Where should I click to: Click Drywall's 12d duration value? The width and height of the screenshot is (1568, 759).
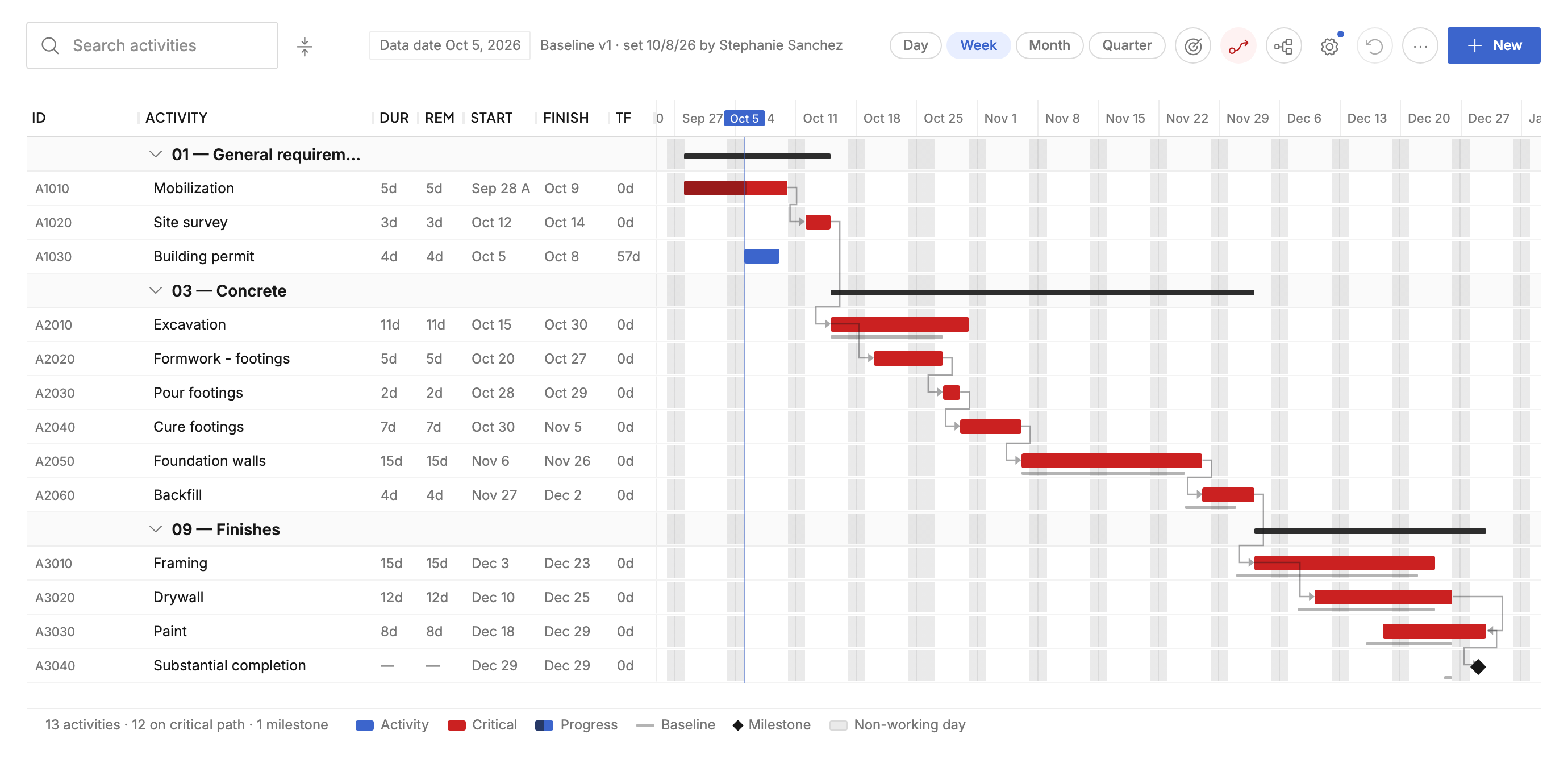(x=391, y=597)
